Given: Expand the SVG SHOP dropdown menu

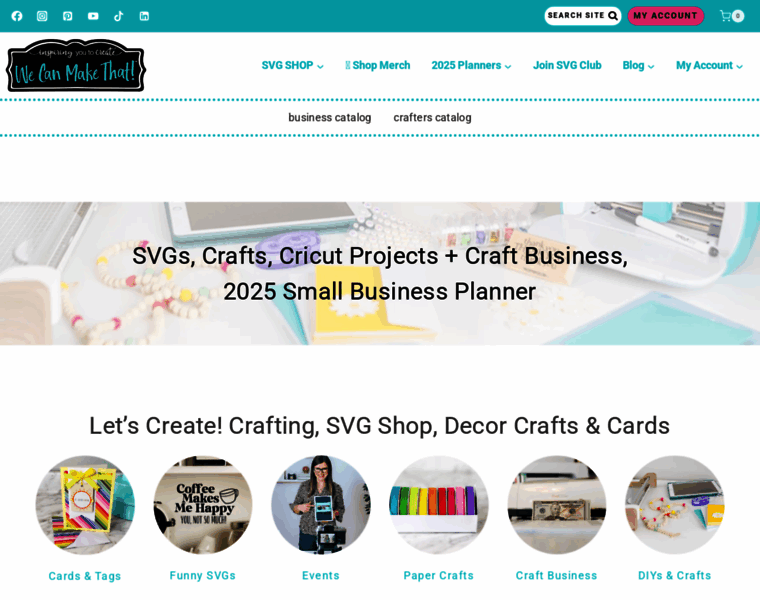Looking at the screenshot, I should (292, 65).
